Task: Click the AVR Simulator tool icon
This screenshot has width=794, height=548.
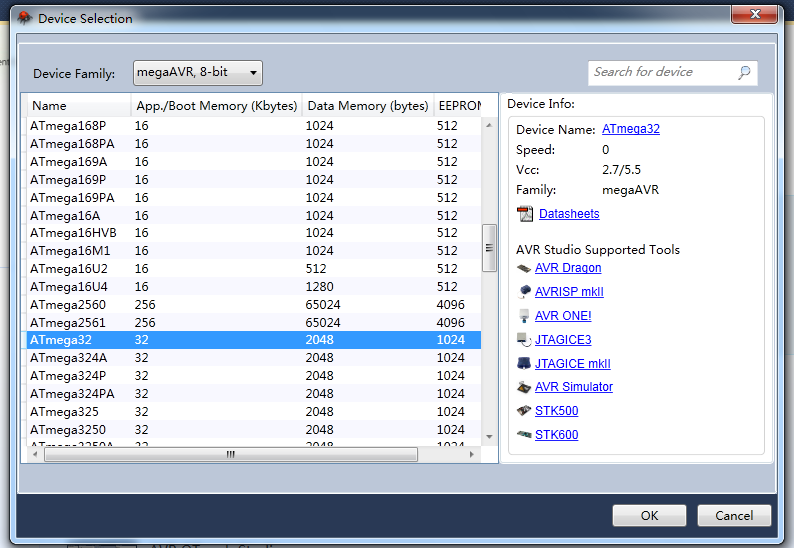Action: pyautogui.click(x=524, y=387)
